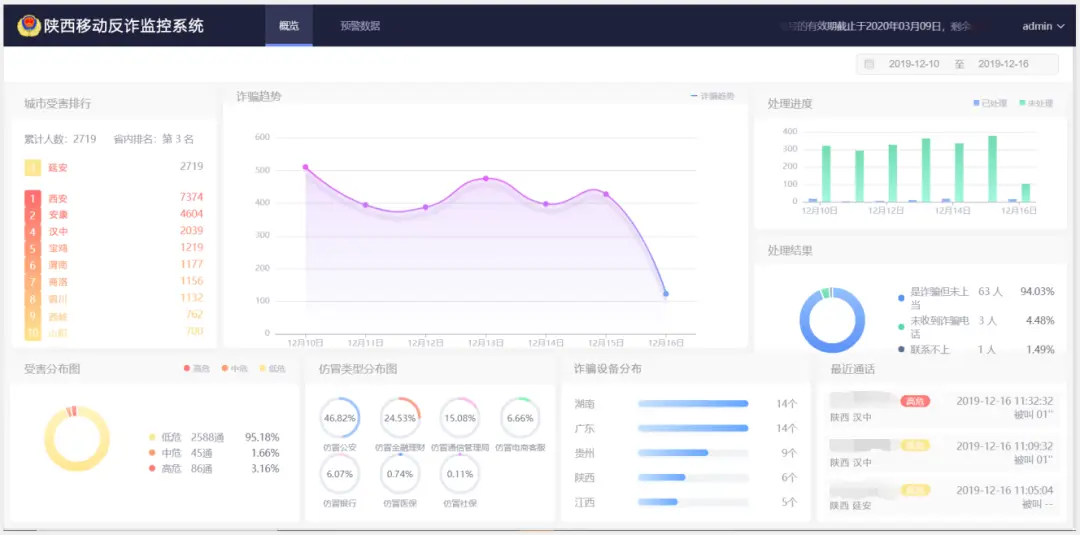Click the 江西 device progress bar
Image resolution: width=1080 pixels, height=535 pixels.
(693, 502)
